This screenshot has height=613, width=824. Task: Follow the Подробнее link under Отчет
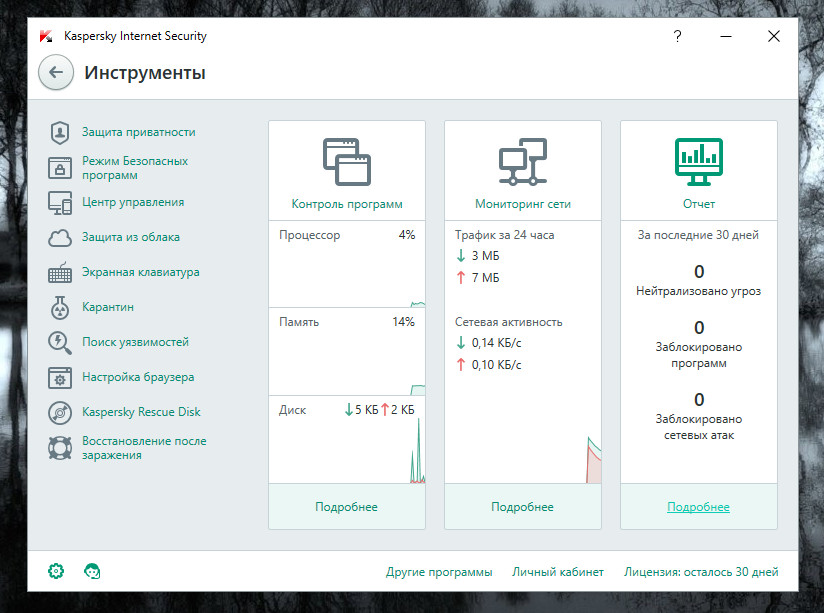(698, 507)
